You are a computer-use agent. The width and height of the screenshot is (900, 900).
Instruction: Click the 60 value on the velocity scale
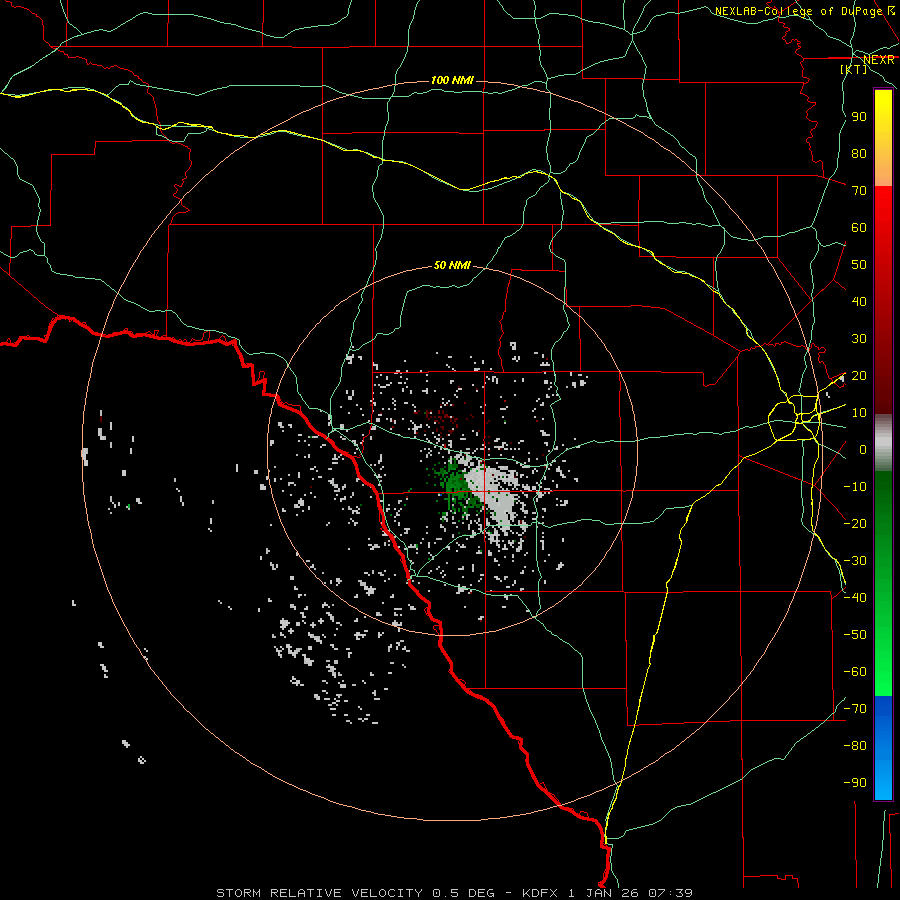pos(859,228)
